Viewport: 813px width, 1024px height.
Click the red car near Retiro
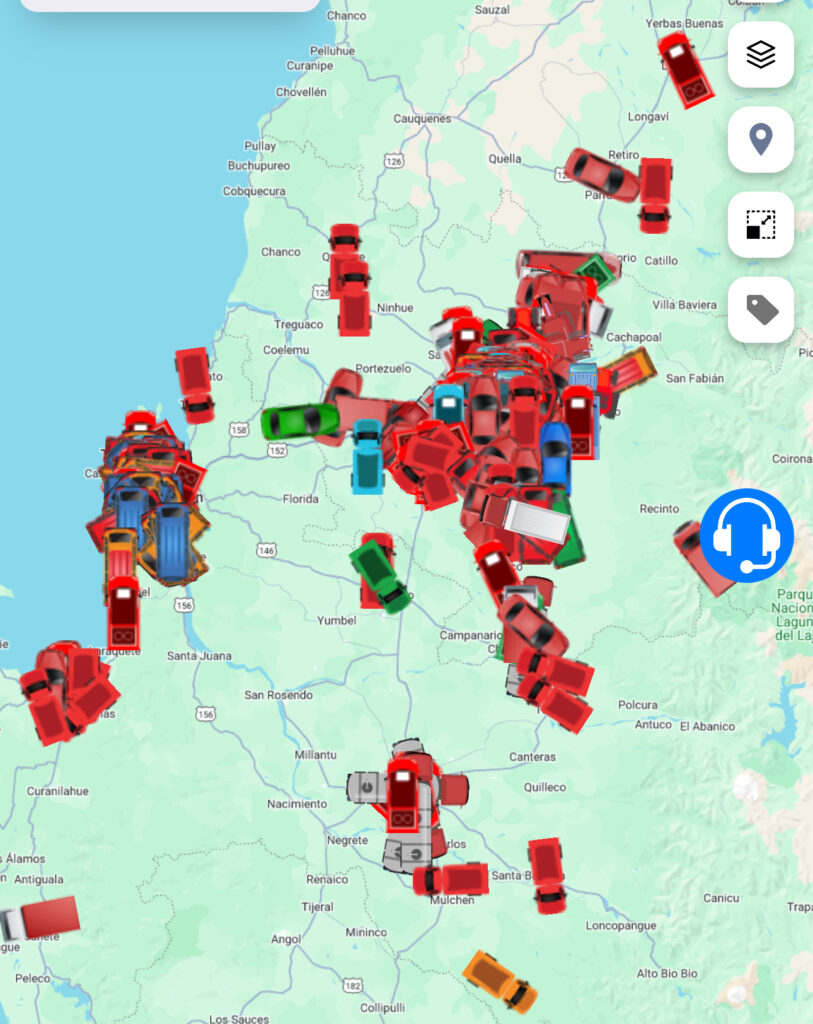[x=602, y=174]
